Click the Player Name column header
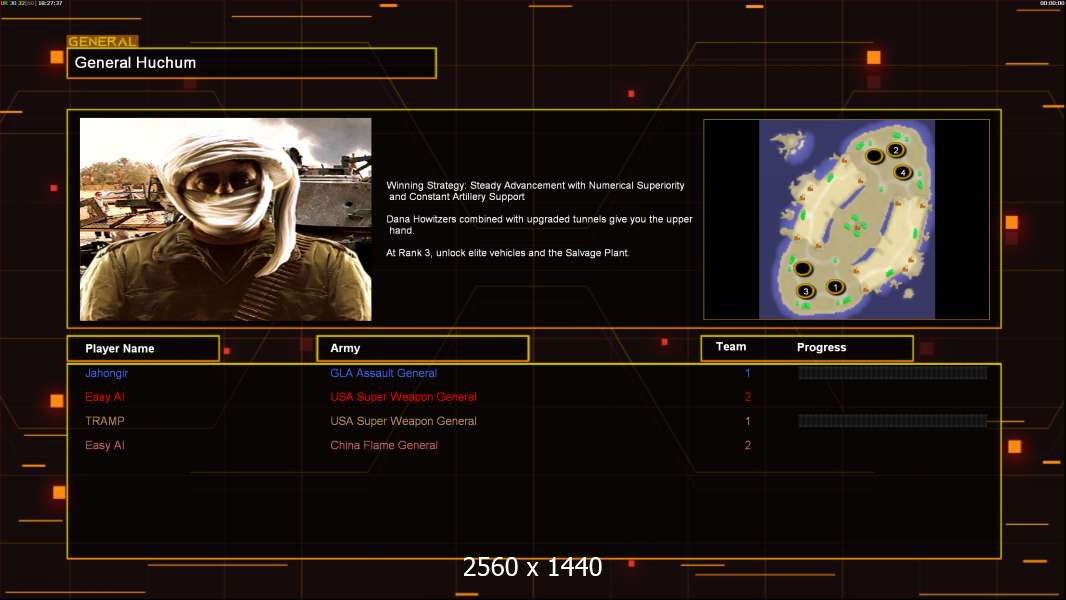1066x600 pixels. click(143, 349)
